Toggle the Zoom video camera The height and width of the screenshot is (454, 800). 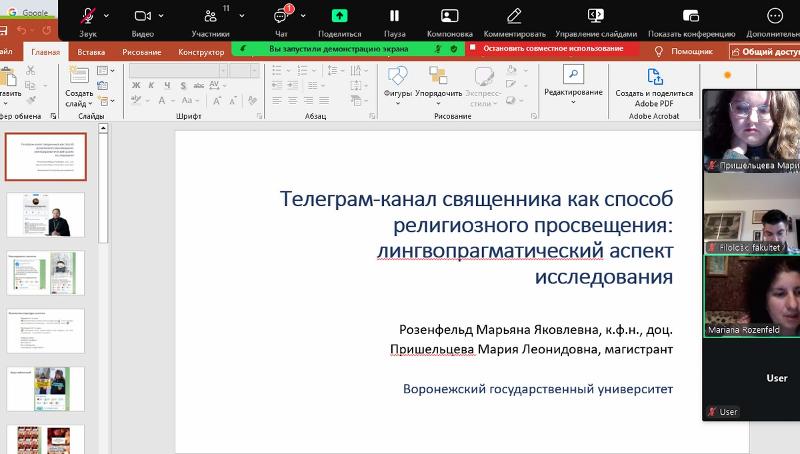pos(142,16)
